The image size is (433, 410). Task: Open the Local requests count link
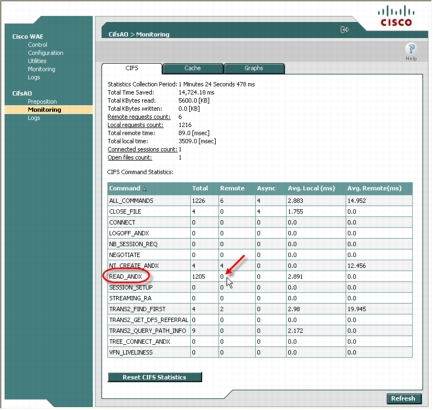click(x=135, y=125)
